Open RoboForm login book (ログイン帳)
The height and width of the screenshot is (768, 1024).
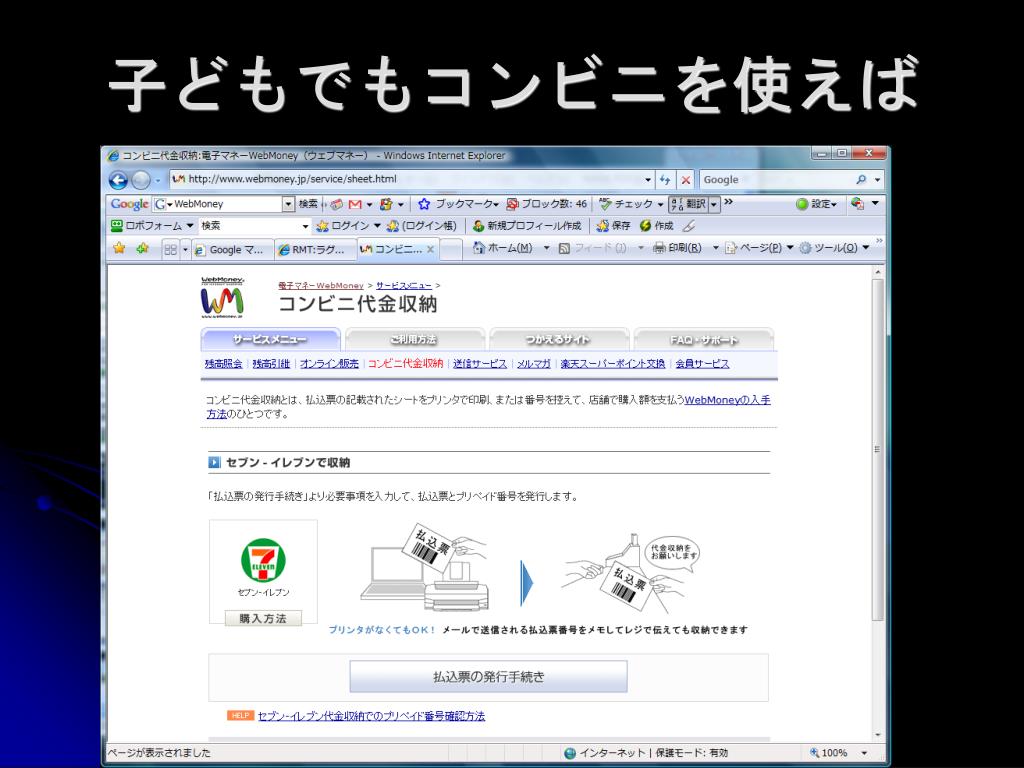[x=421, y=226]
